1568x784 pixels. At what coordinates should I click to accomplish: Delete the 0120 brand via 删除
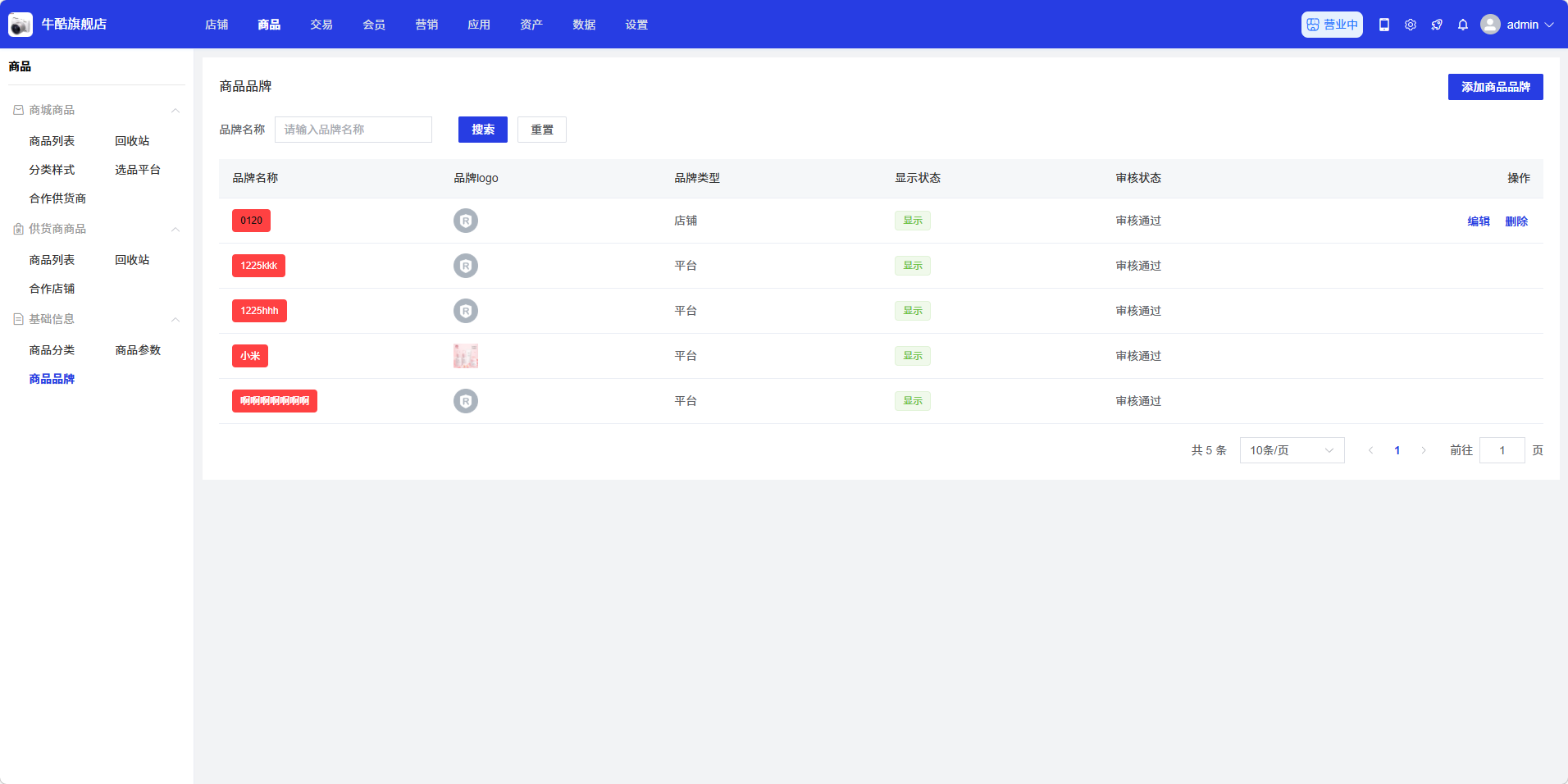coord(1516,221)
